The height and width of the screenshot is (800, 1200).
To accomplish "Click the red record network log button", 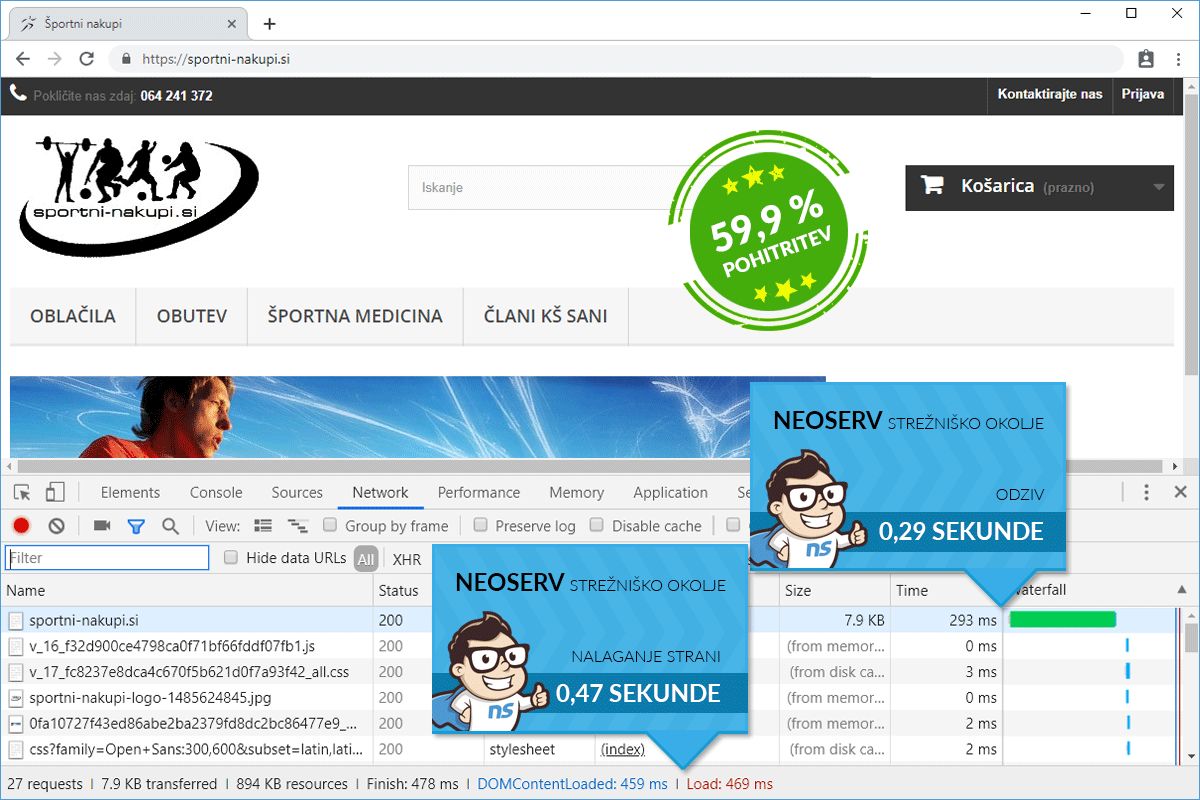I will tap(21, 526).
